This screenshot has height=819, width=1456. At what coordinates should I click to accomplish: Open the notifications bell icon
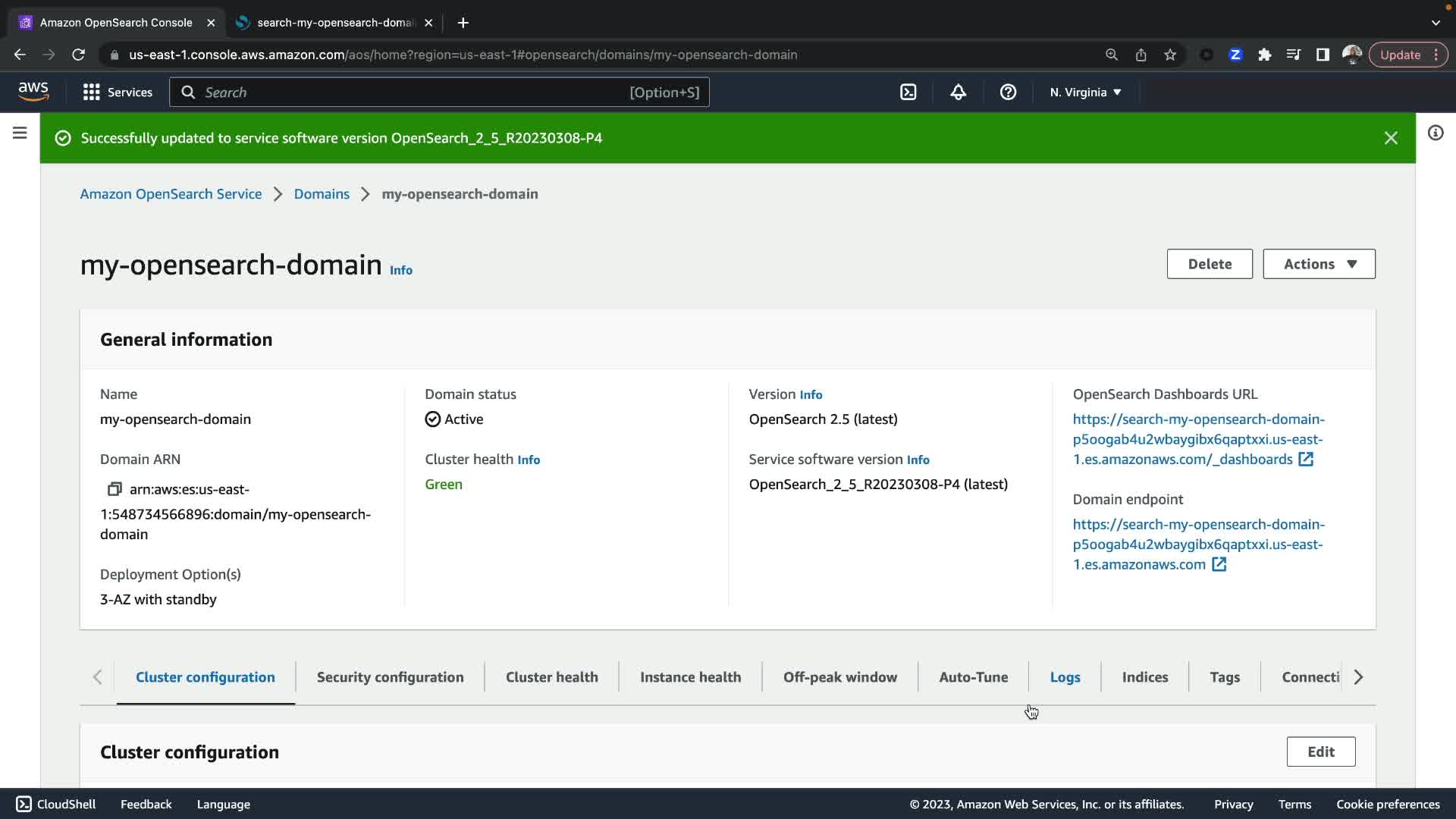(x=958, y=92)
